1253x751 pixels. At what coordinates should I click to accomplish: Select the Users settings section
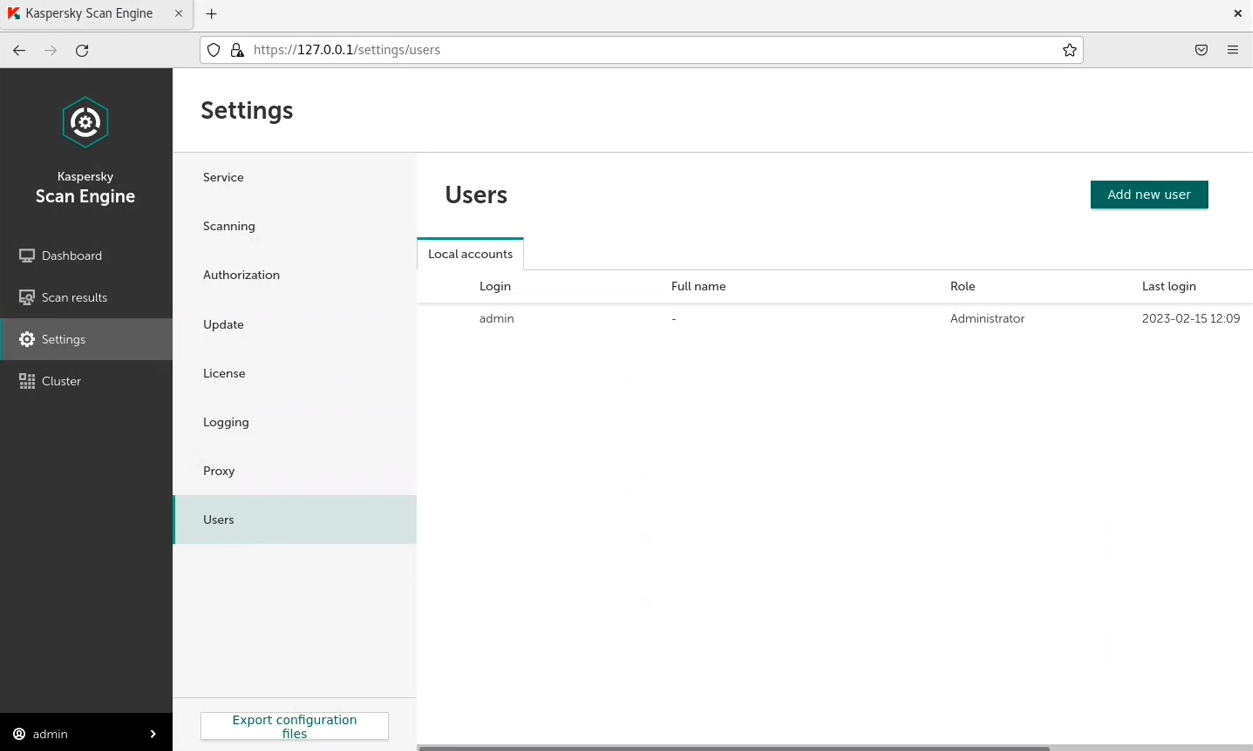tap(295, 520)
